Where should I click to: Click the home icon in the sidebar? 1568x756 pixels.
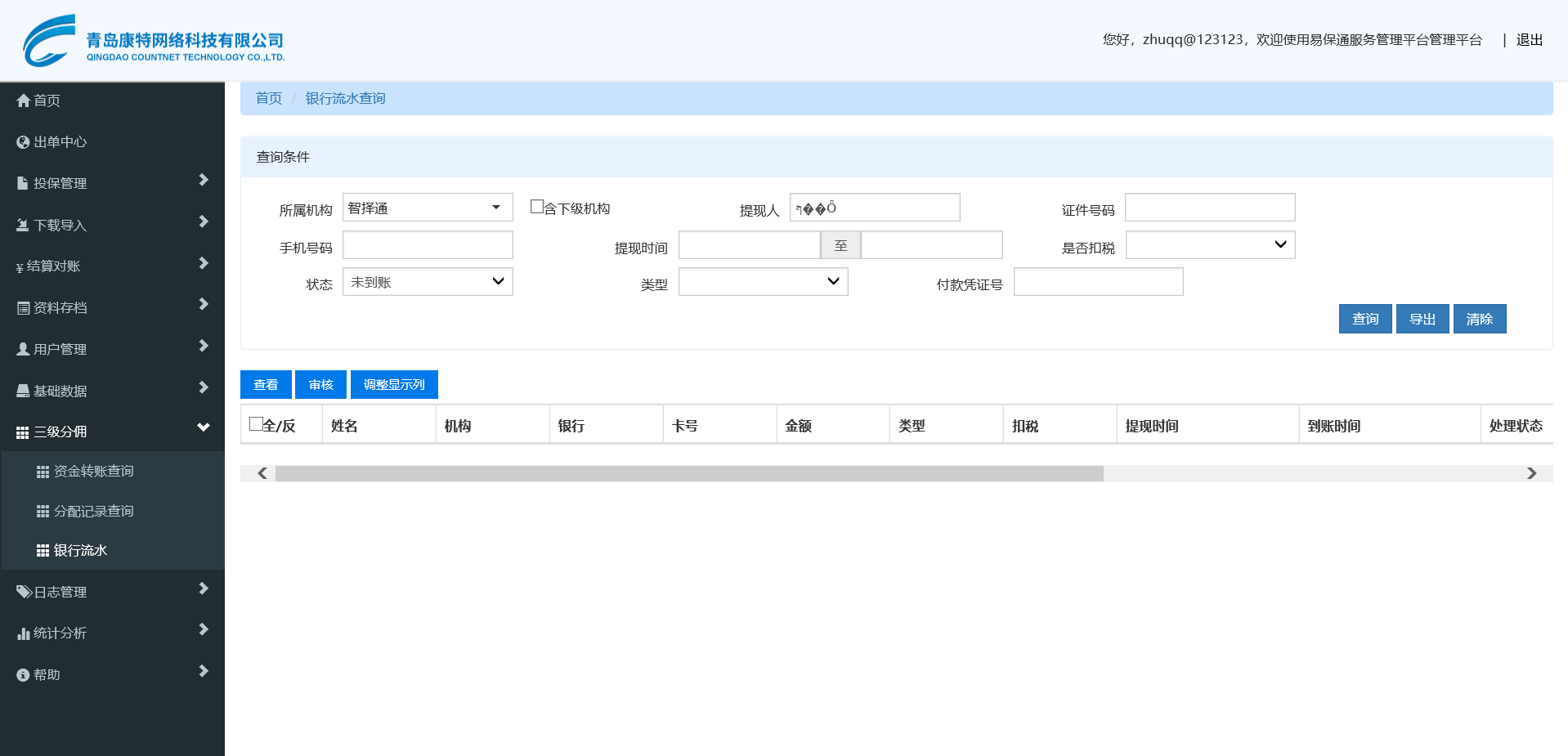pos(23,101)
